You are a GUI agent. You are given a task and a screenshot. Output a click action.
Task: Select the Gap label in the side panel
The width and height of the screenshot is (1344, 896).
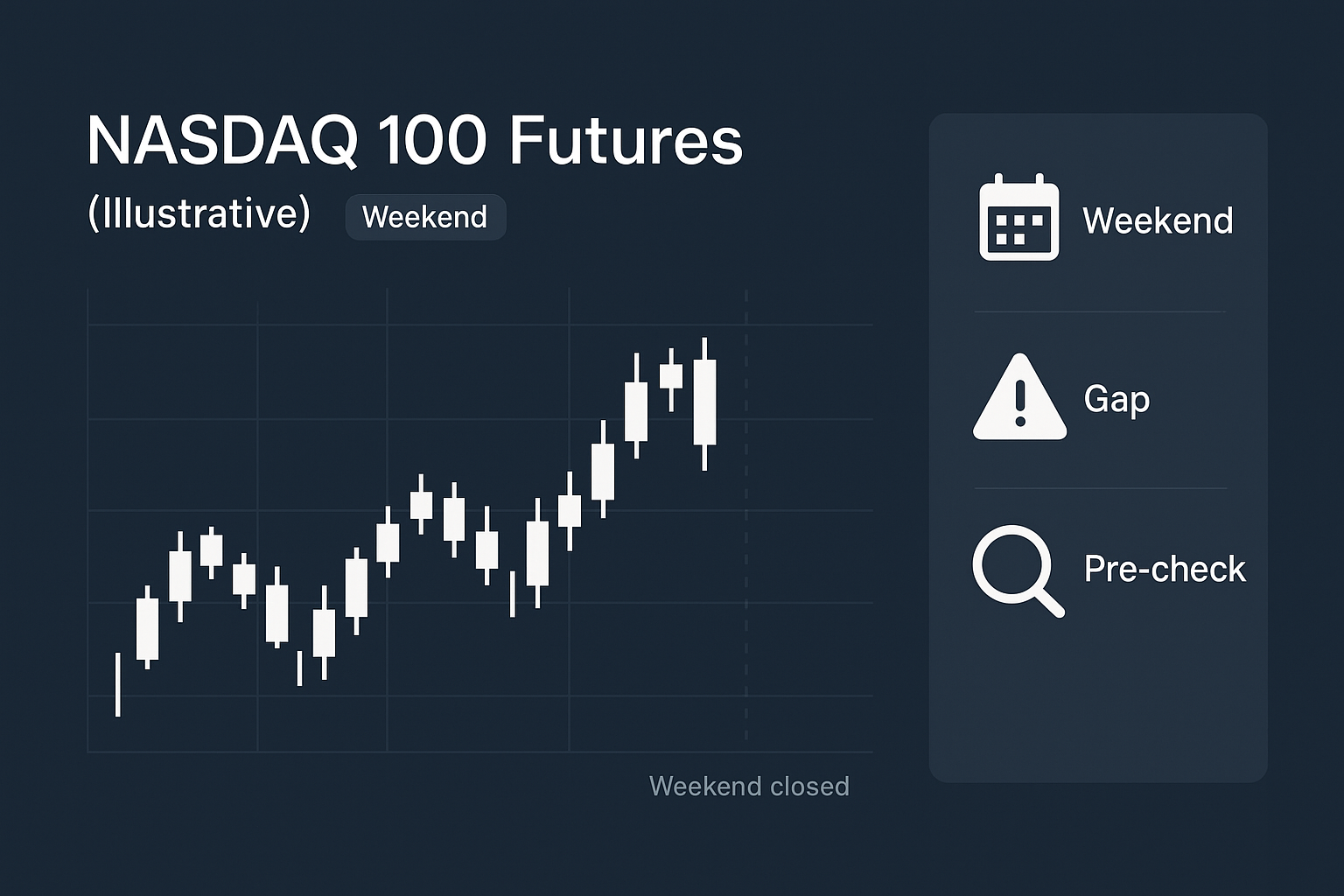tap(1116, 399)
